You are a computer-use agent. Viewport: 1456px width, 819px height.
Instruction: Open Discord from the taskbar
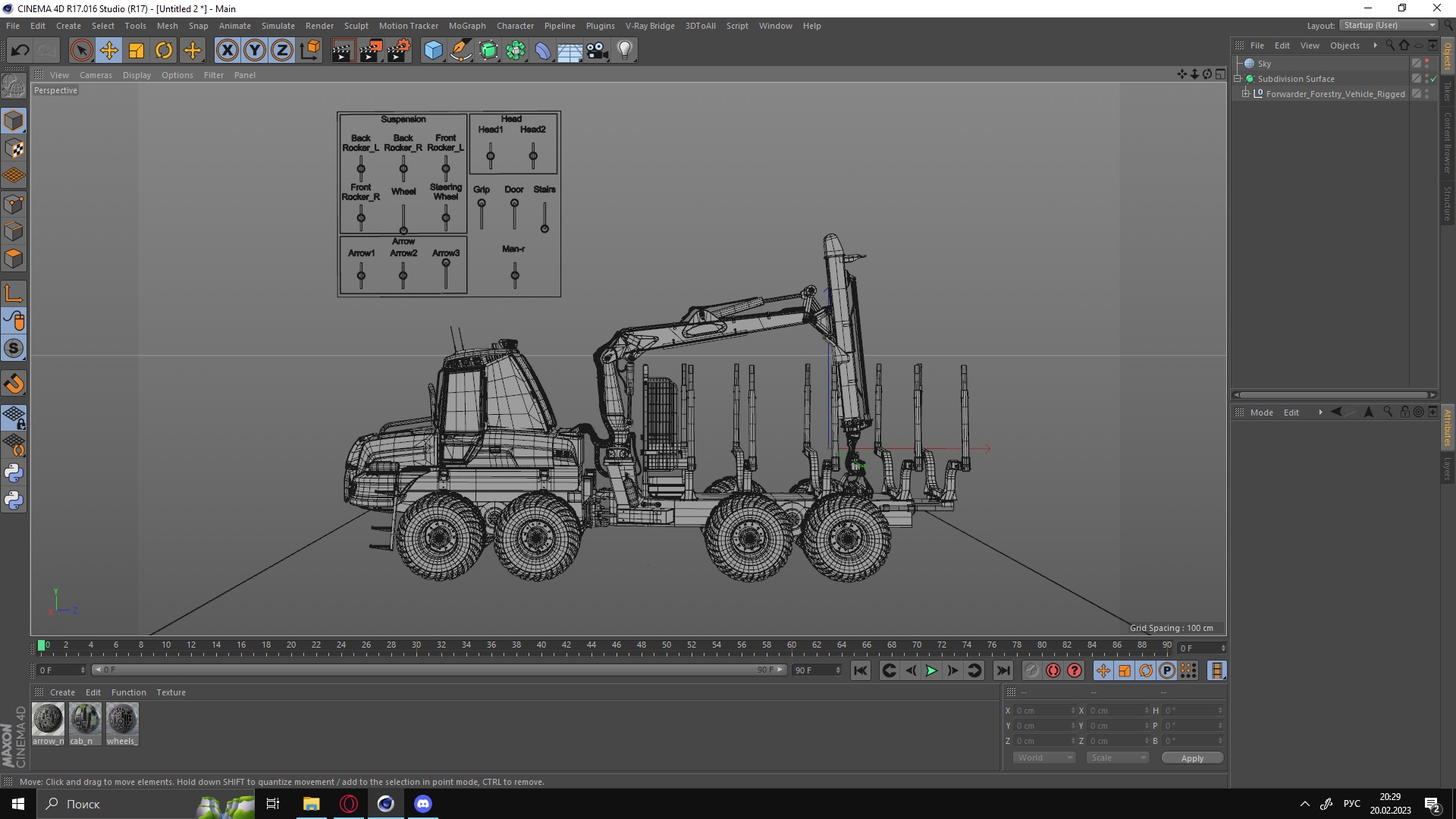point(423,804)
